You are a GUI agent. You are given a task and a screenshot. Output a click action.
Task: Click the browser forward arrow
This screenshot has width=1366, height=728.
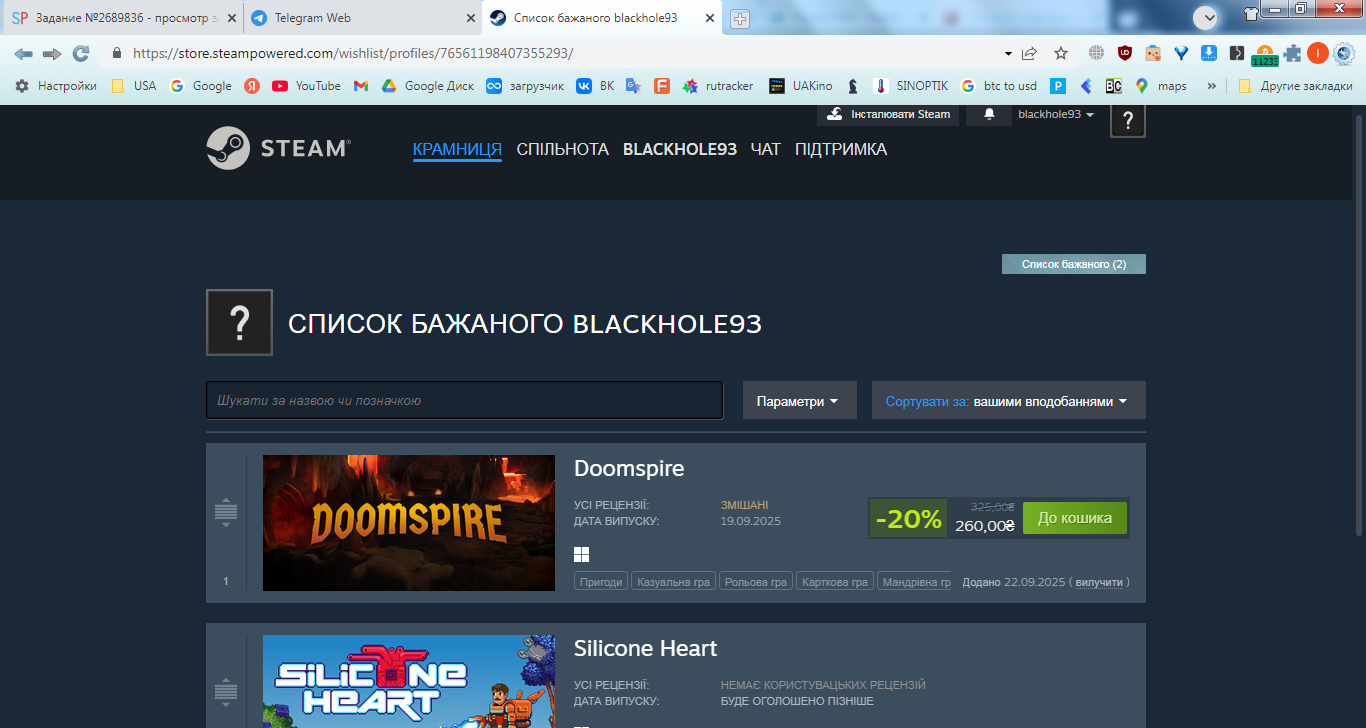click(52, 53)
